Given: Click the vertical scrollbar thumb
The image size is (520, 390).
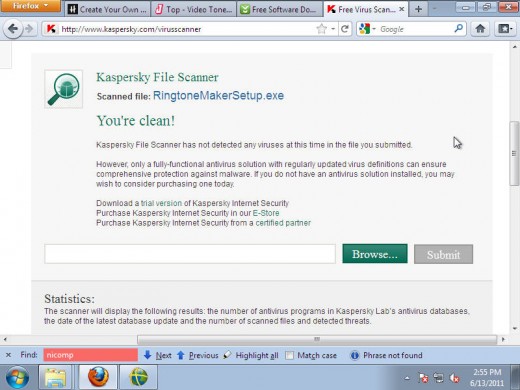Looking at the screenshot, I should [x=514, y=153].
